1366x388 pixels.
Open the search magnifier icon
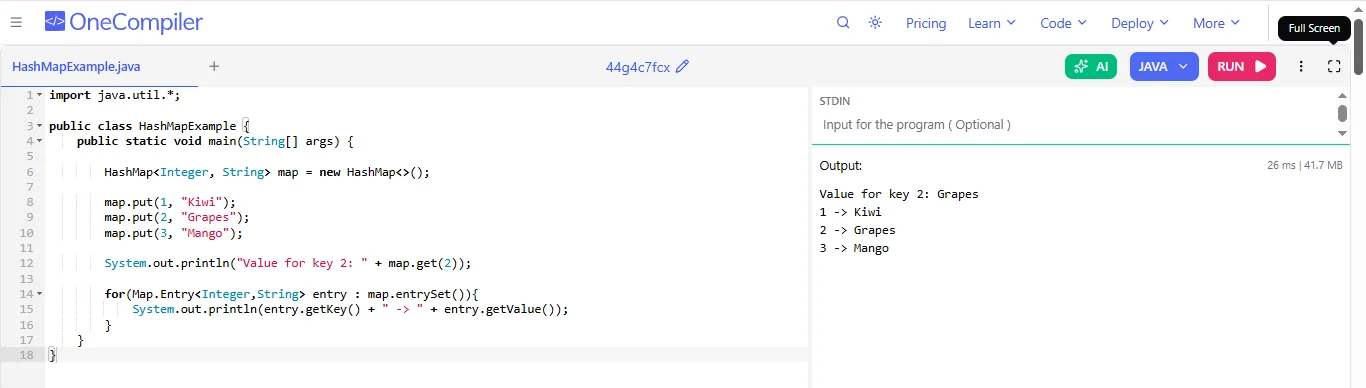click(x=843, y=22)
